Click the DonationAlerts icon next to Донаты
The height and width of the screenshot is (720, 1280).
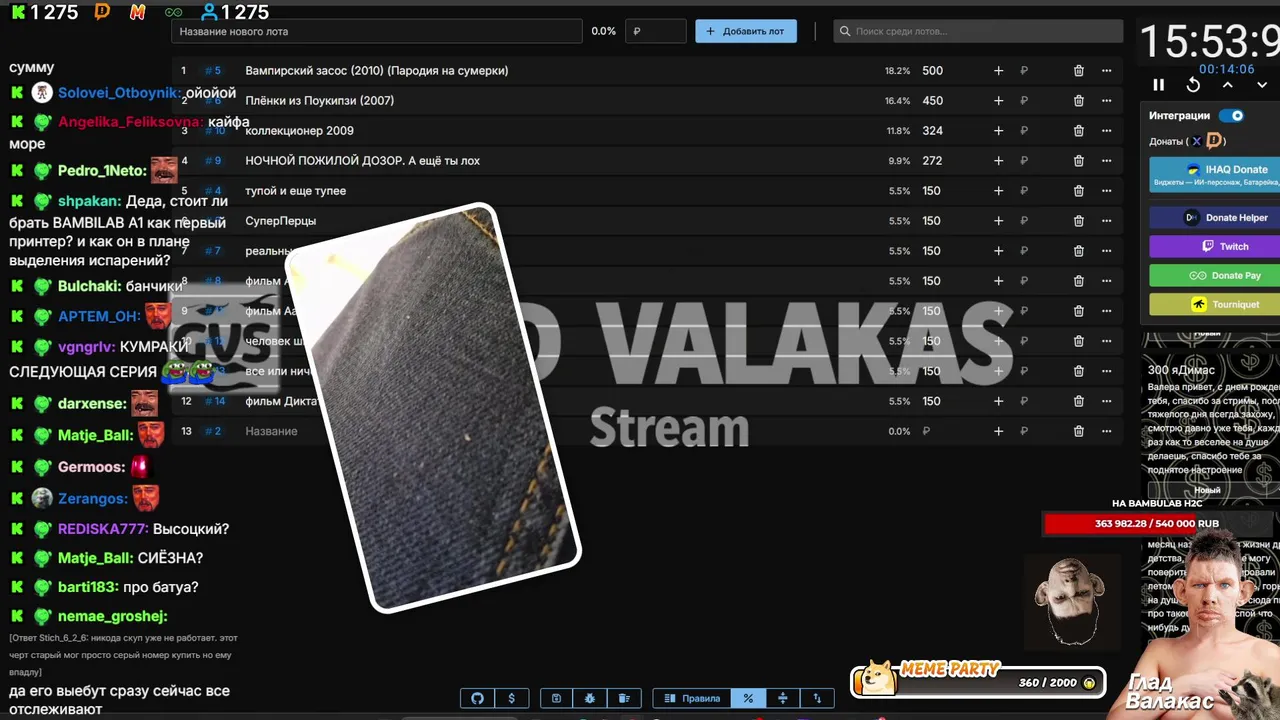pos(1214,141)
